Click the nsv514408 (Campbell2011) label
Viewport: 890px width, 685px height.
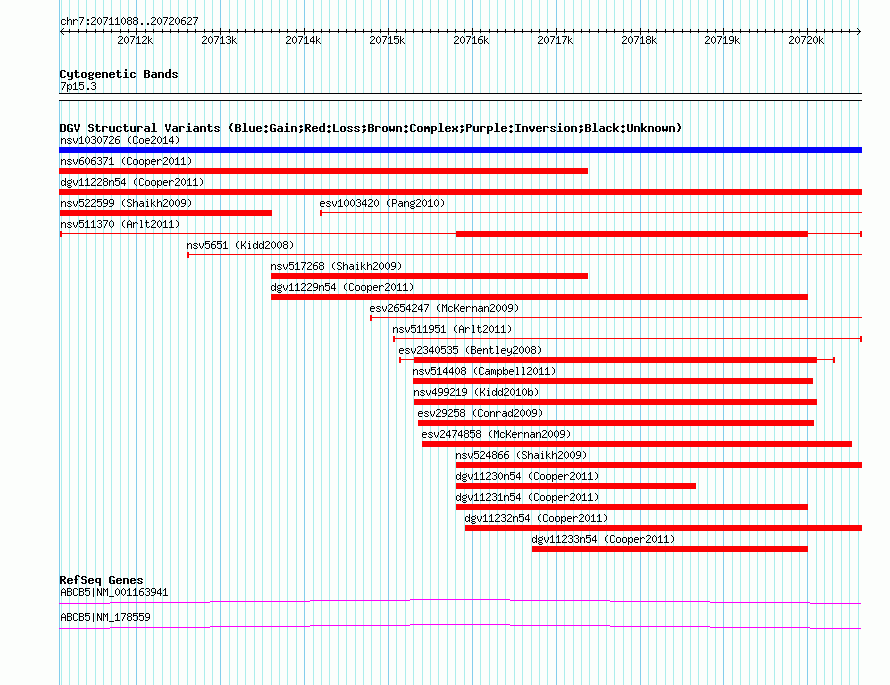[x=484, y=371]
